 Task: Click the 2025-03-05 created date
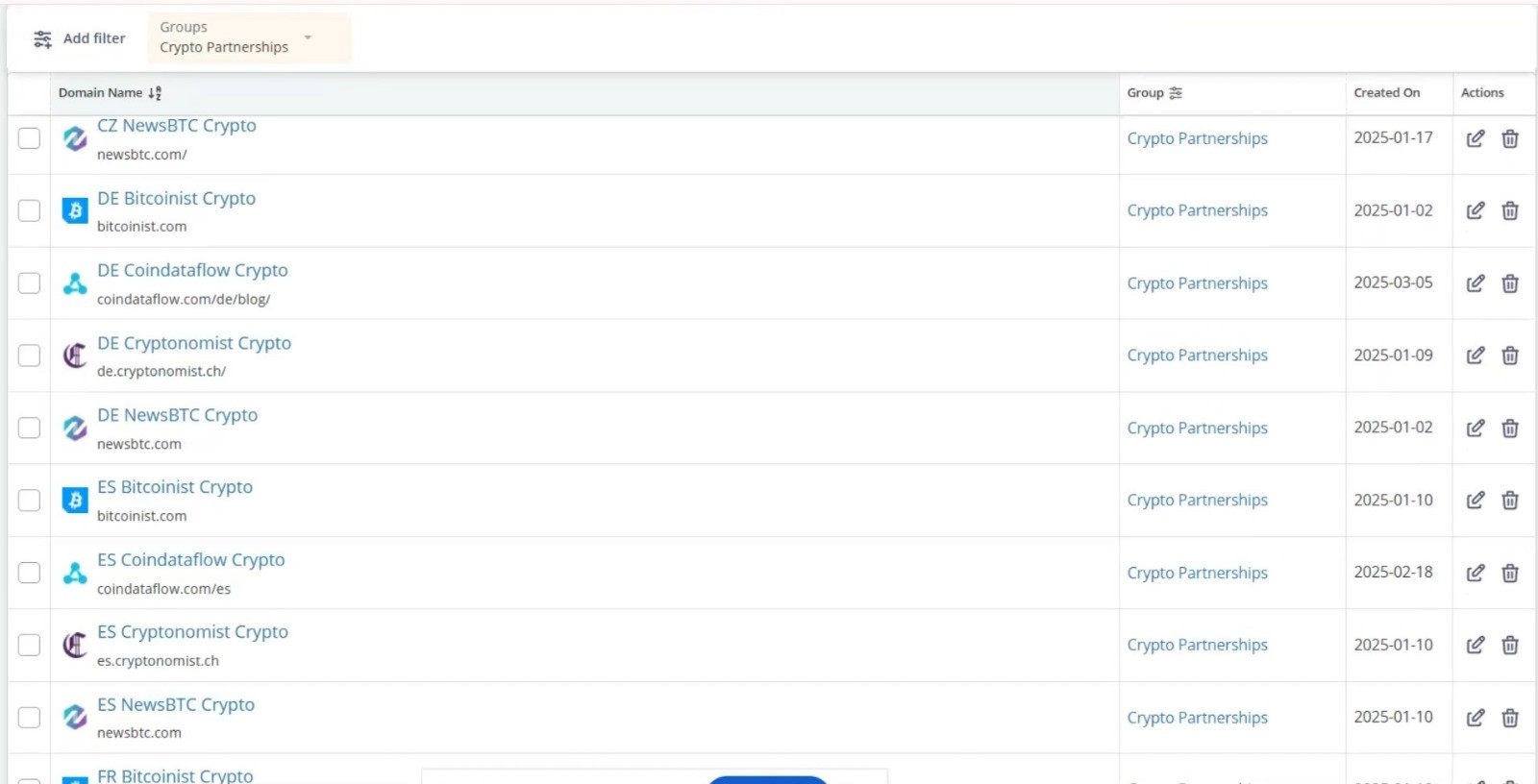1393,282
